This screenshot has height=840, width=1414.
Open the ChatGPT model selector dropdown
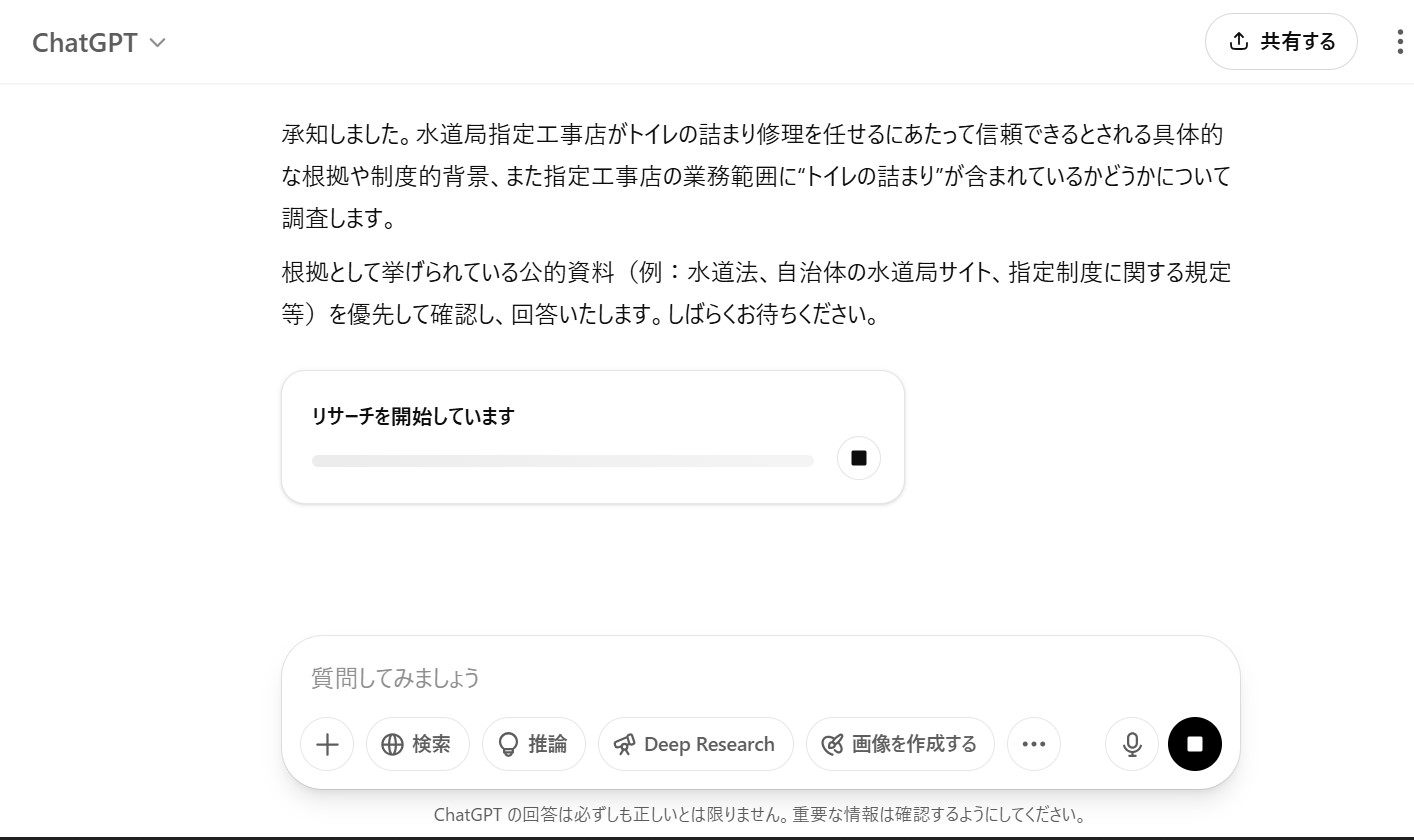click(99, 42)
